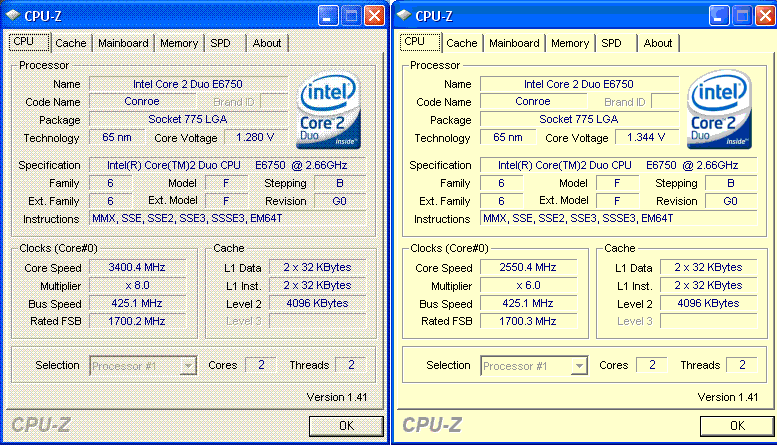Image resolution: width=777 pixels, height=445 pixels.
Task: Minimize the left CPU-Z window
Action: (x=328, y=16)
